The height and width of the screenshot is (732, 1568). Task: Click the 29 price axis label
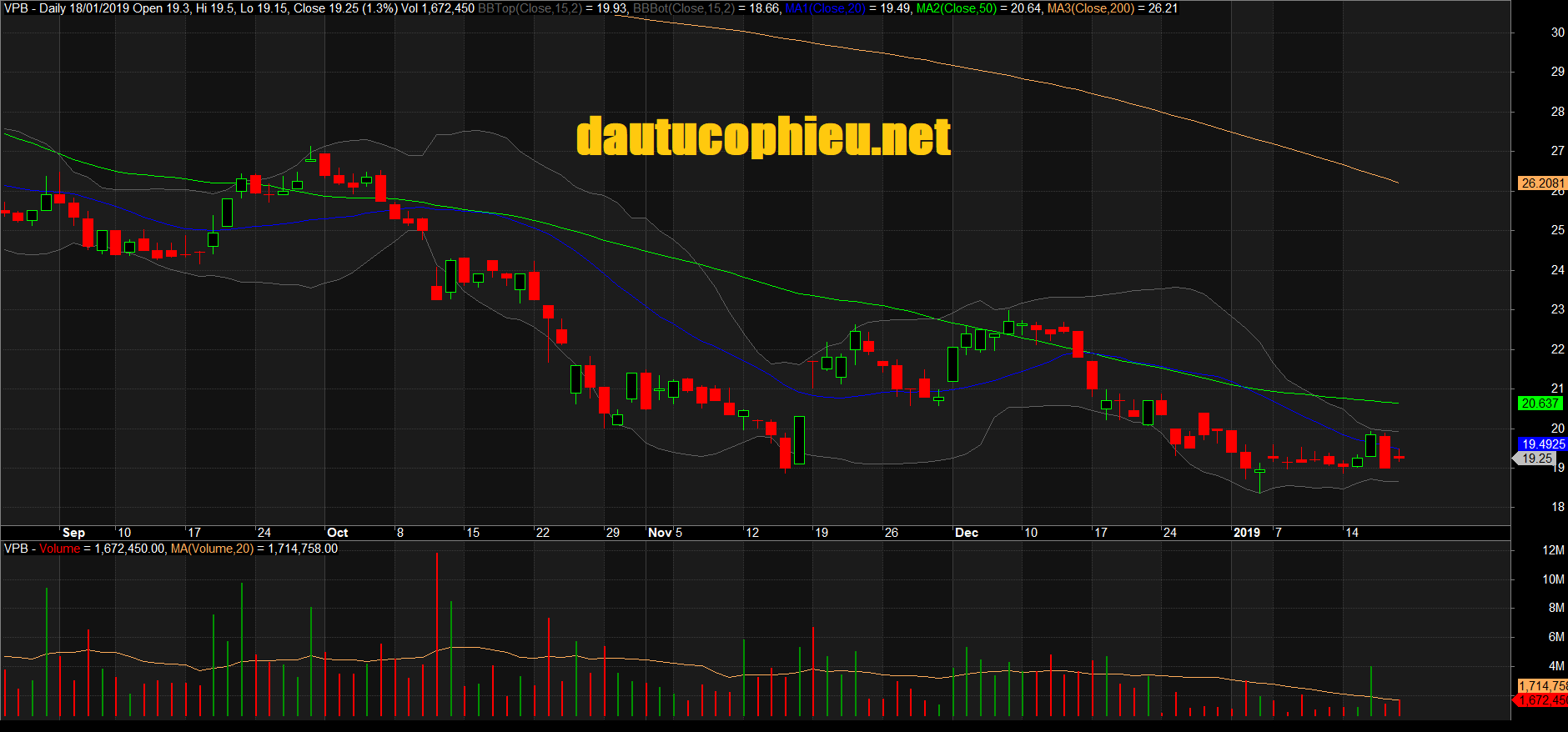click(1557, 72)
